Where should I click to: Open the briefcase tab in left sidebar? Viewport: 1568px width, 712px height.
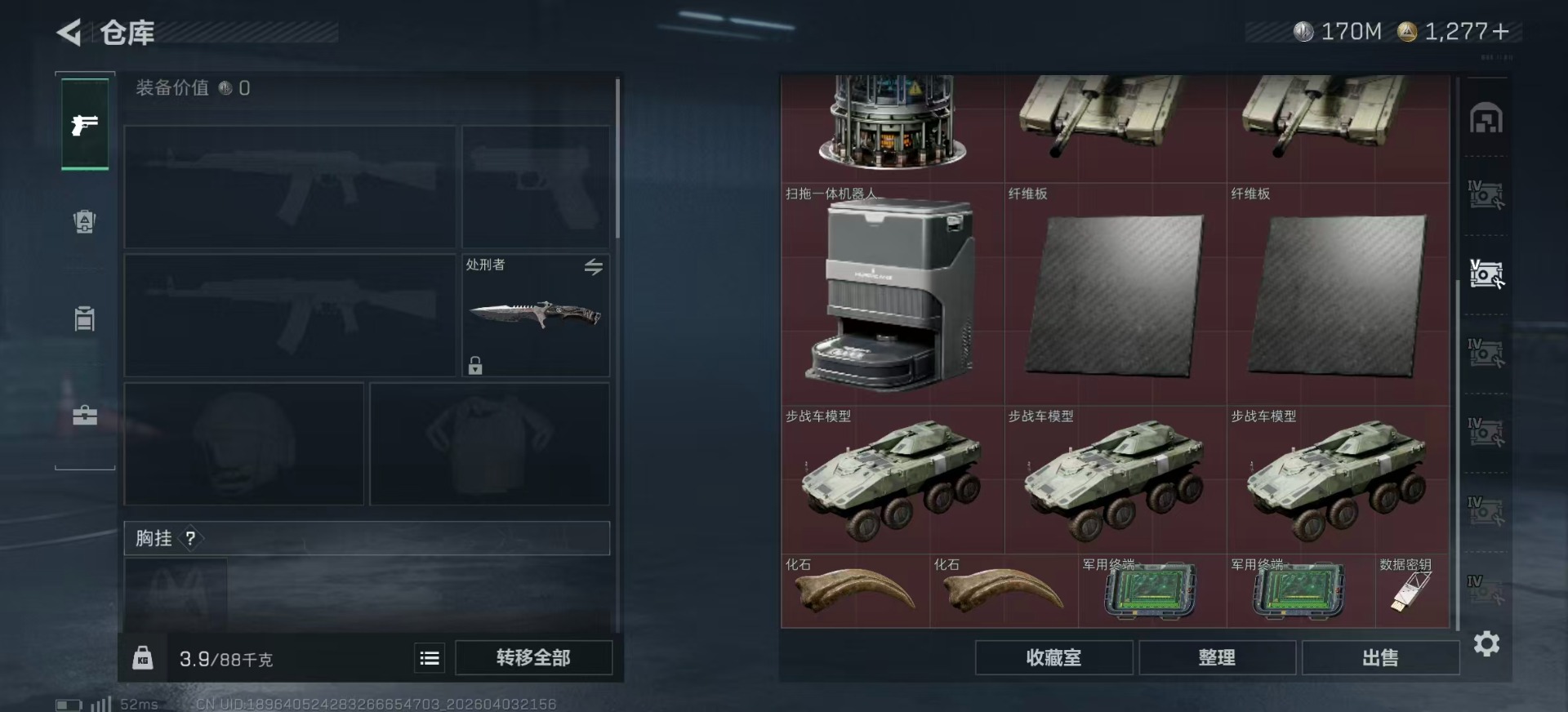tap(85, 415)
